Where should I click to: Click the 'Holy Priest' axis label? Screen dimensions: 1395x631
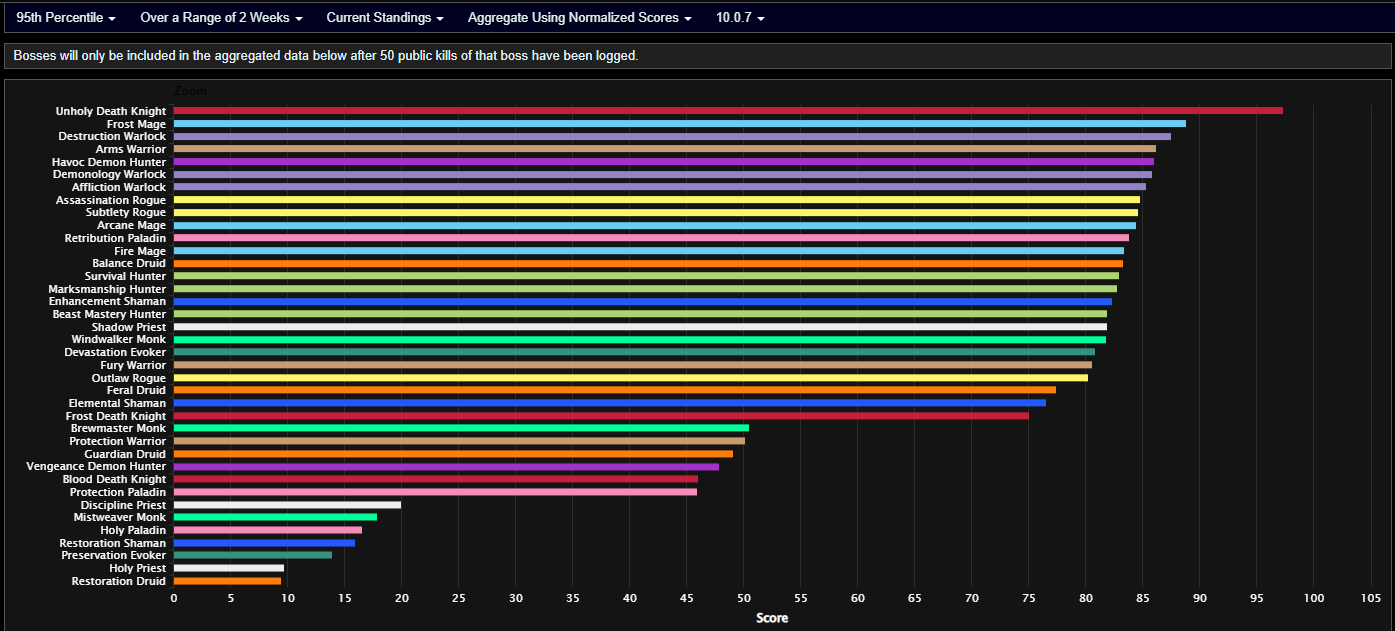pos(138,568)
